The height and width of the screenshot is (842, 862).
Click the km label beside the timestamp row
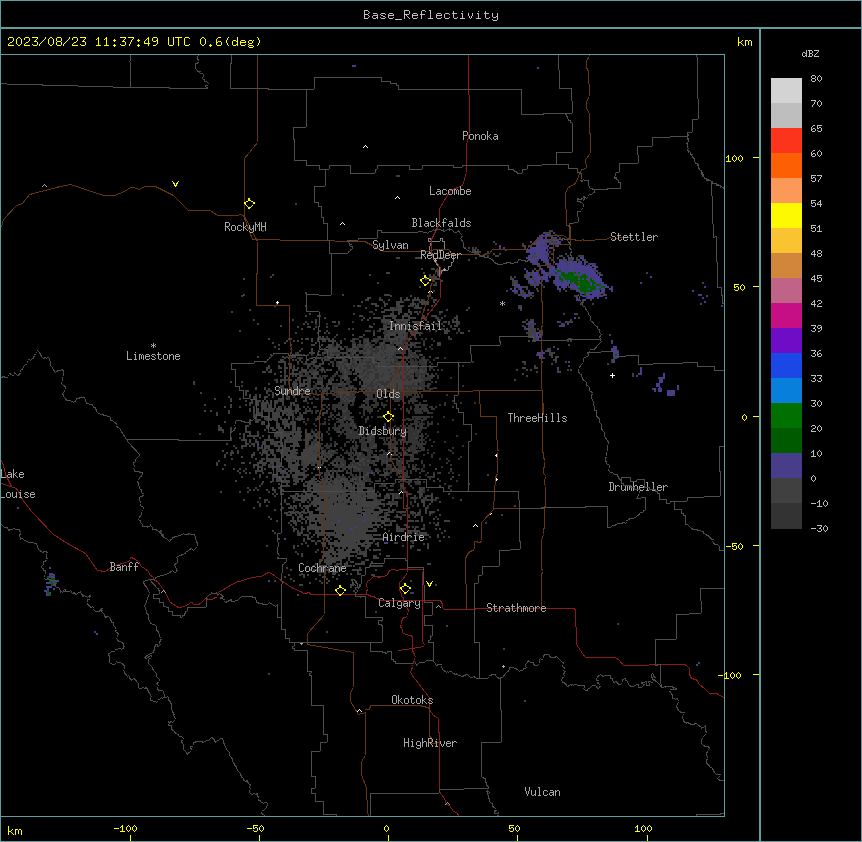pyautogui.click(x=744, y=42)
